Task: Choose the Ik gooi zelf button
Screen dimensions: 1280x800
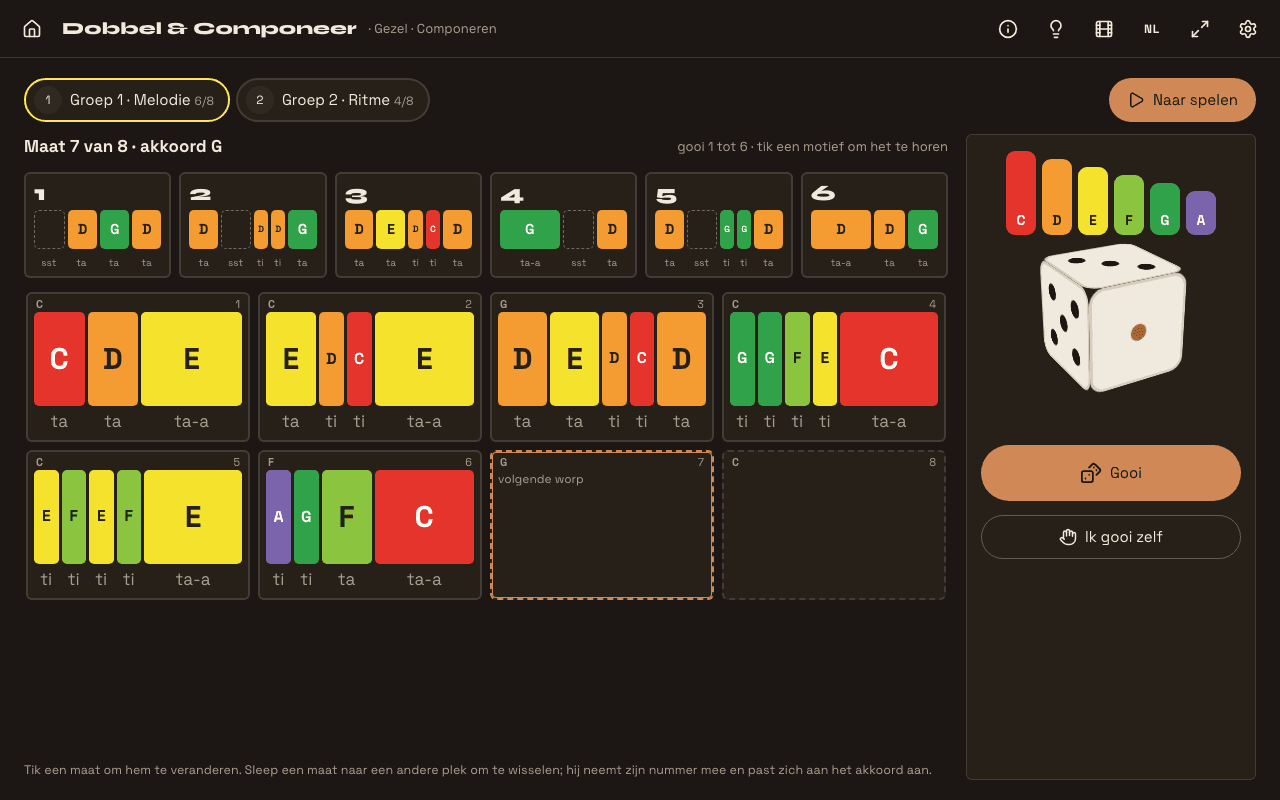Action: click(x=1111, y=537)
